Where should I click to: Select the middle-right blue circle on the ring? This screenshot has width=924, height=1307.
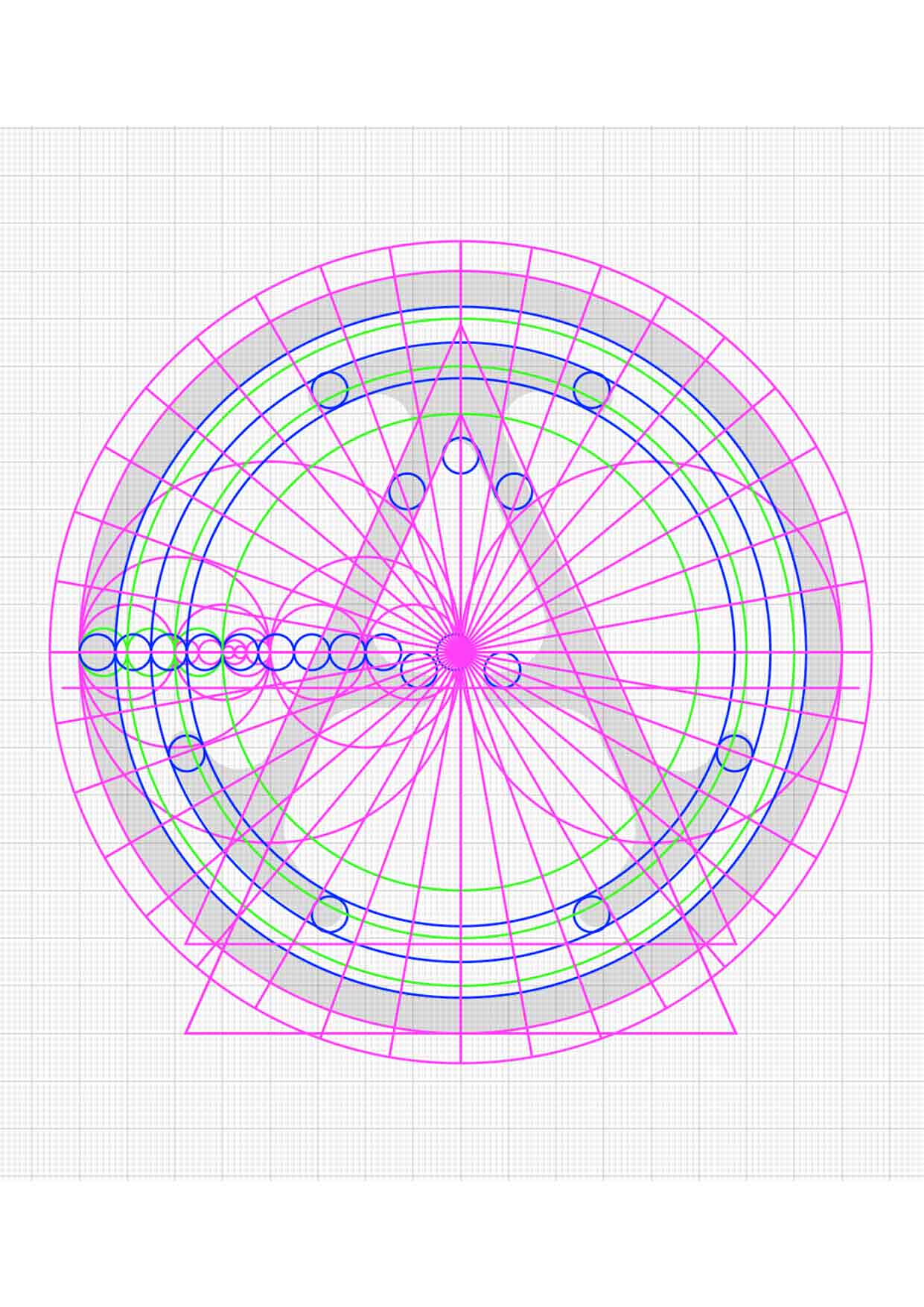(734, 753)
